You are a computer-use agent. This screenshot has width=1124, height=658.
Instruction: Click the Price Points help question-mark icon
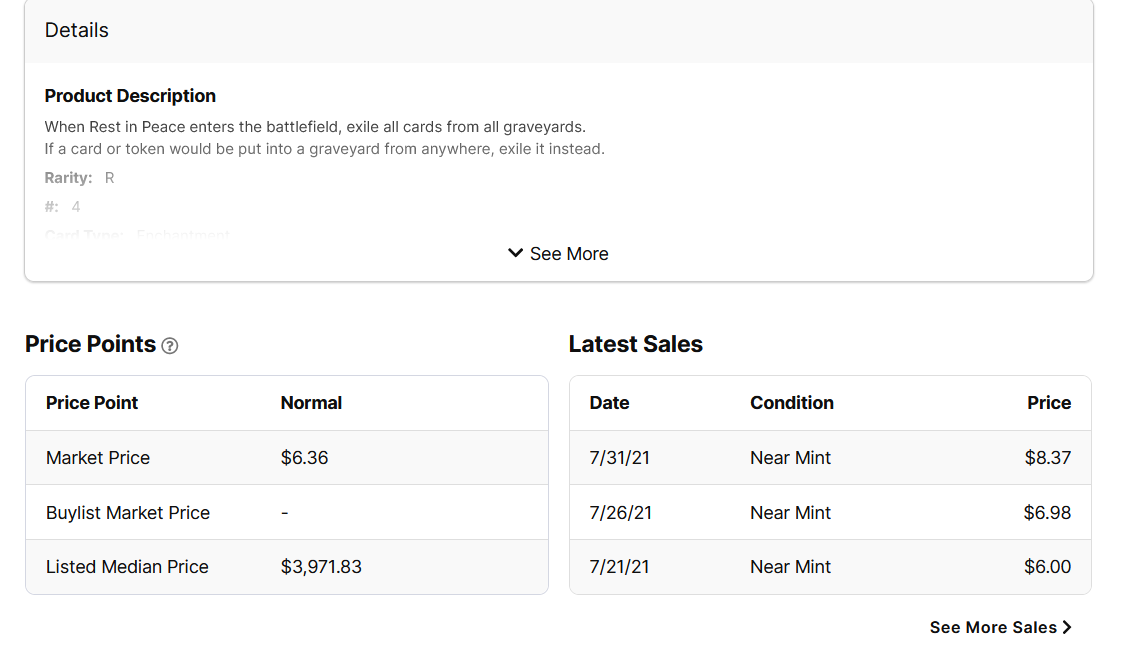pyautogui.click(x=170, y=346)
